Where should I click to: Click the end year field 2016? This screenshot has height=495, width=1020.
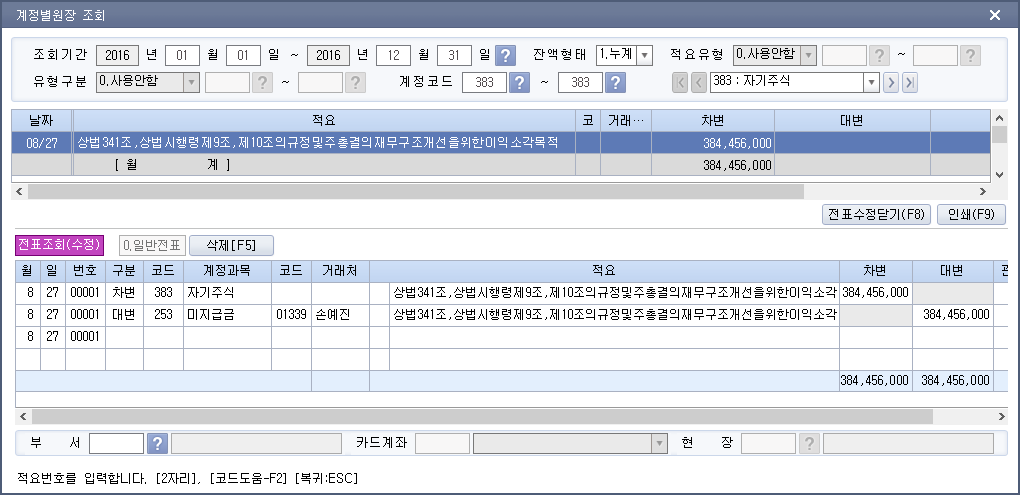click(329, 55)
